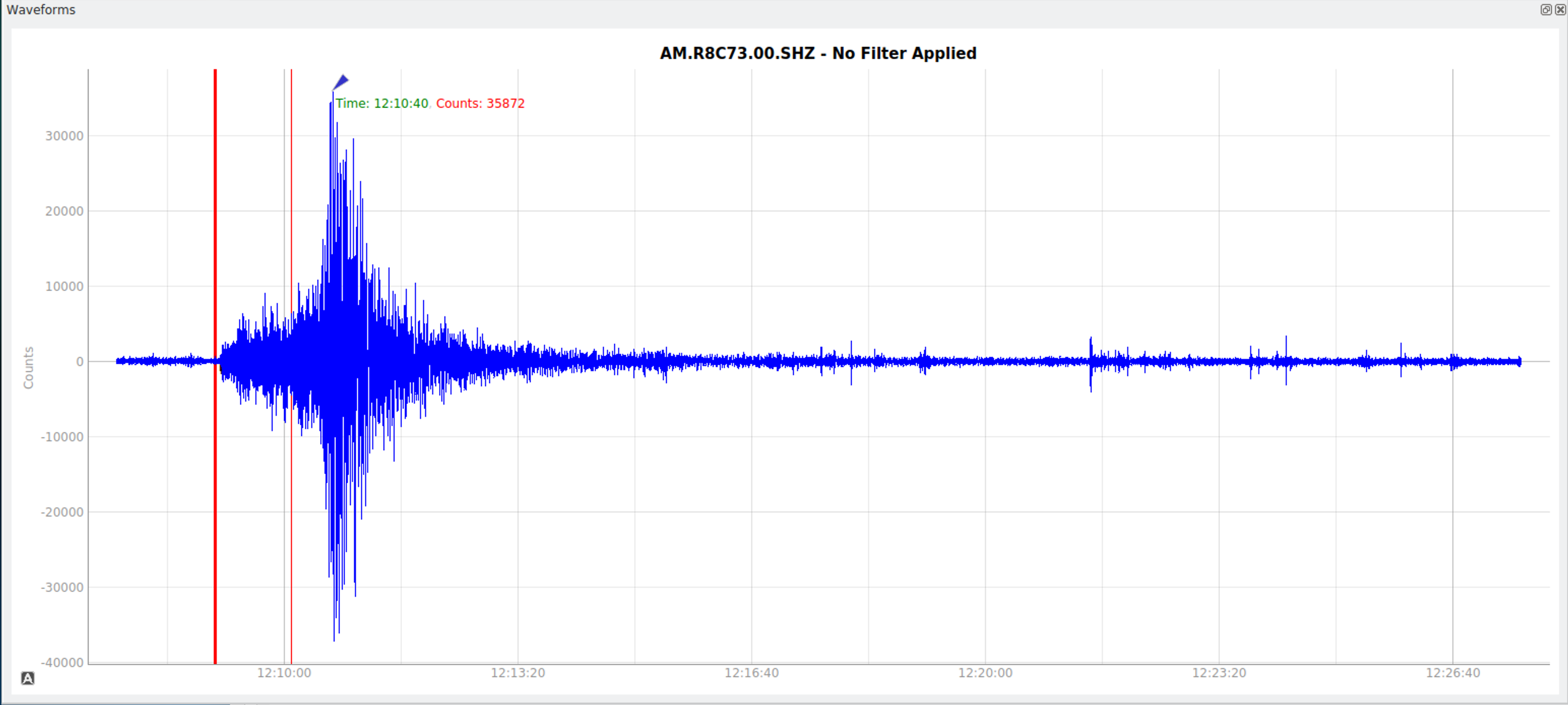Click the -20000 y-axis tick label
Viewport: 1568px width, 705px height.
coord(62,512)
